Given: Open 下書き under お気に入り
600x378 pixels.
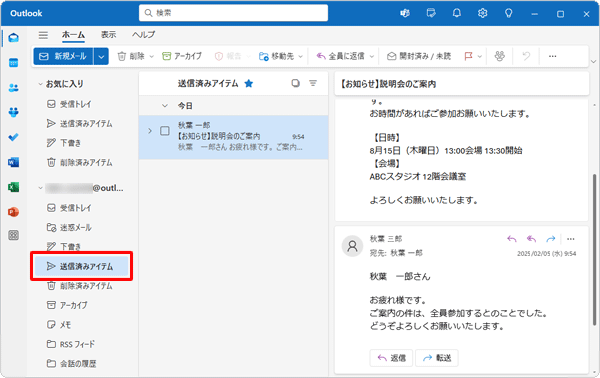Looking at the screenshot, I should (x=64, y=143).
